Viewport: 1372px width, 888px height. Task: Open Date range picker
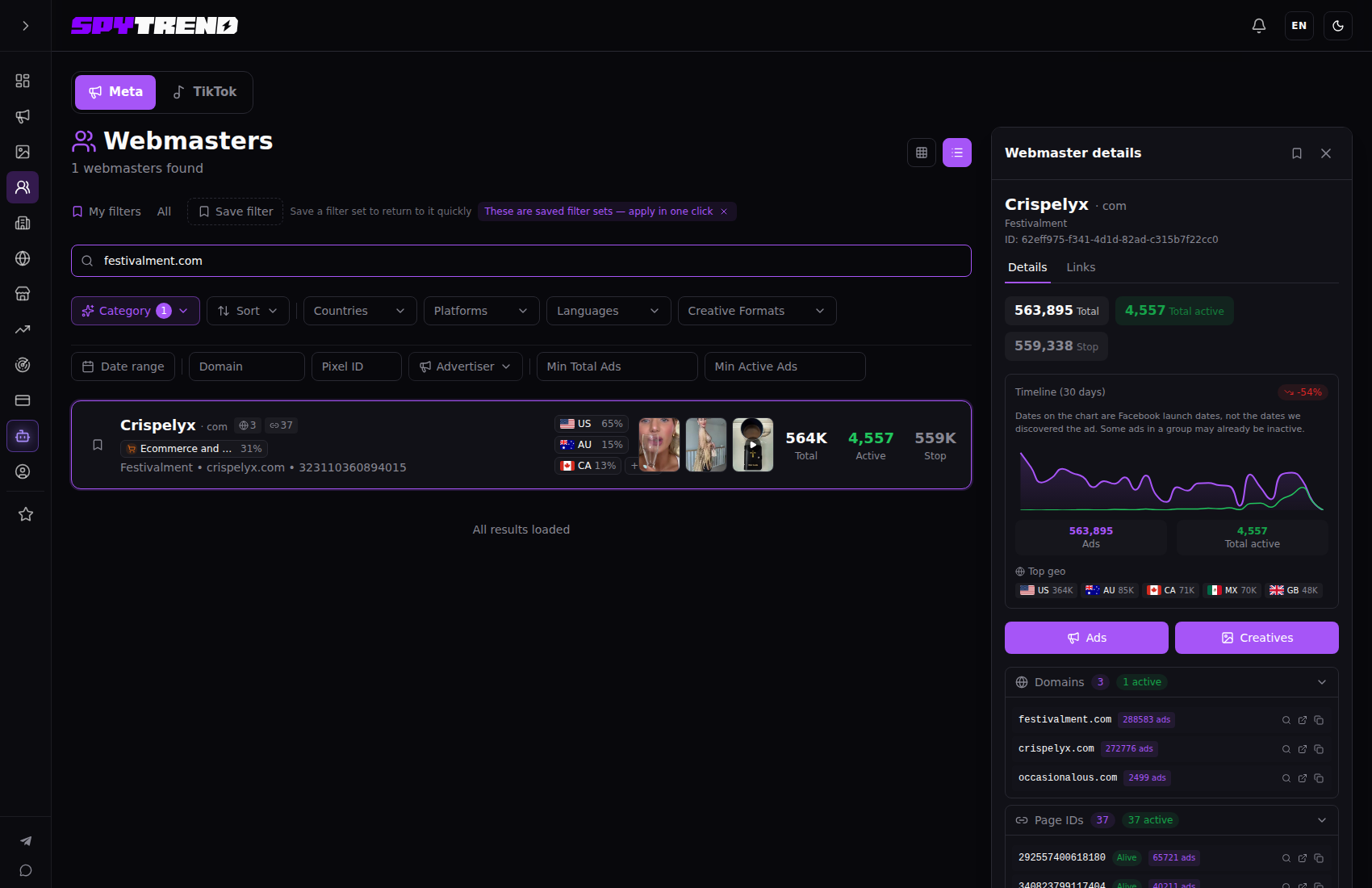point(123,367)
